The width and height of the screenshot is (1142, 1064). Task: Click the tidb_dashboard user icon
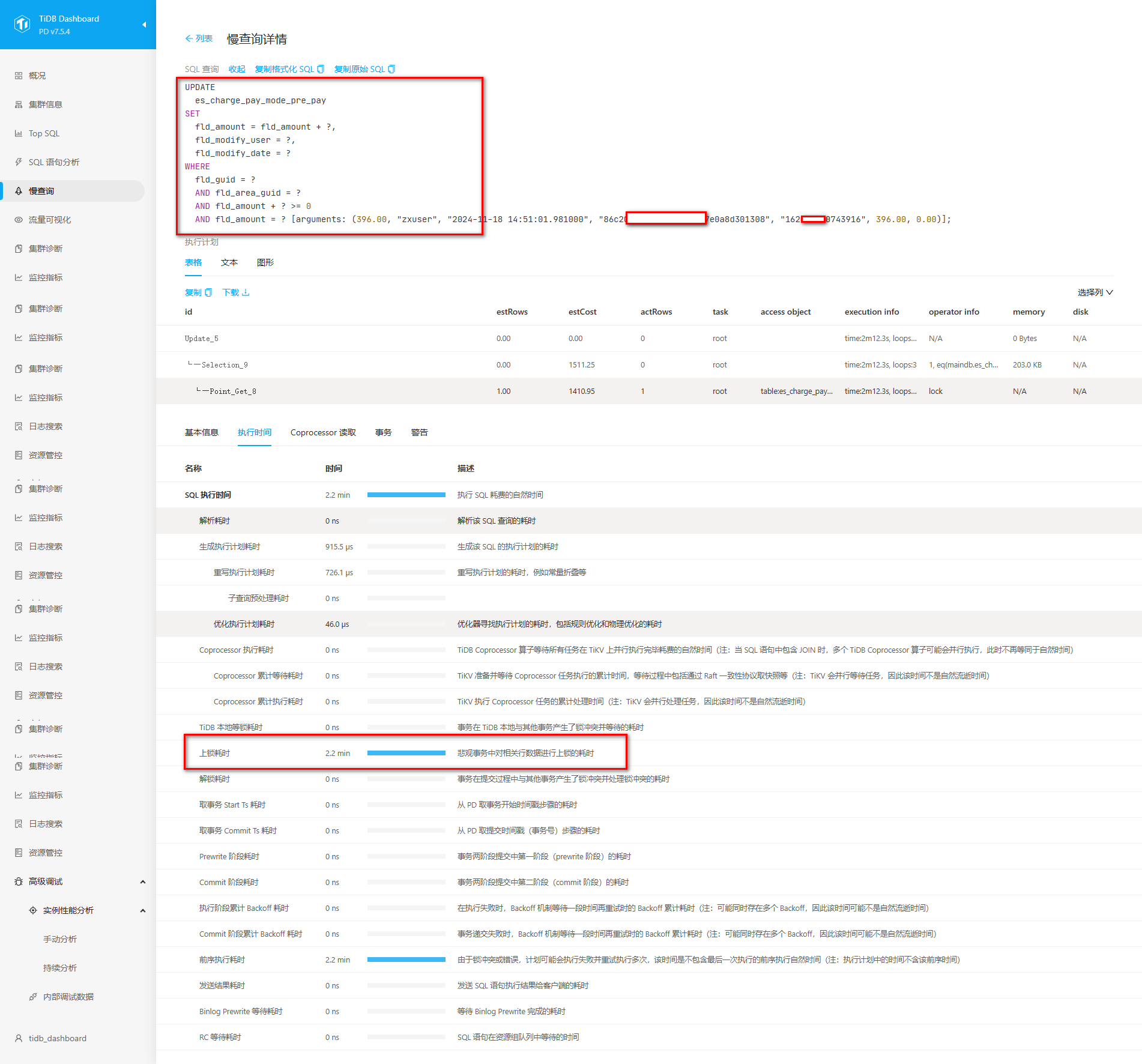(19, 1038)
